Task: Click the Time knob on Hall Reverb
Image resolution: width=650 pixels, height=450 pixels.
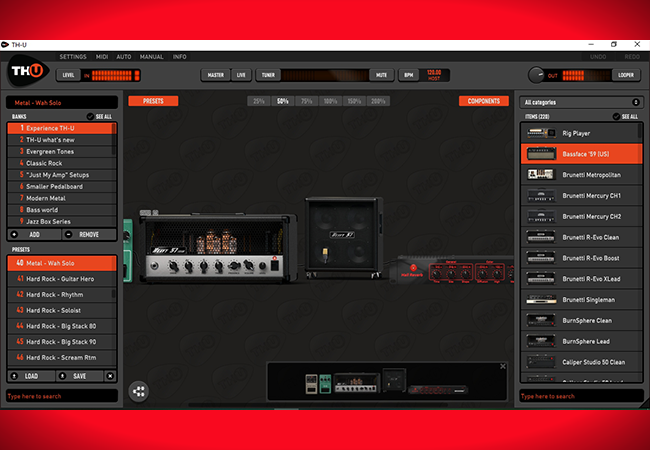Action: tap(437, 273)
